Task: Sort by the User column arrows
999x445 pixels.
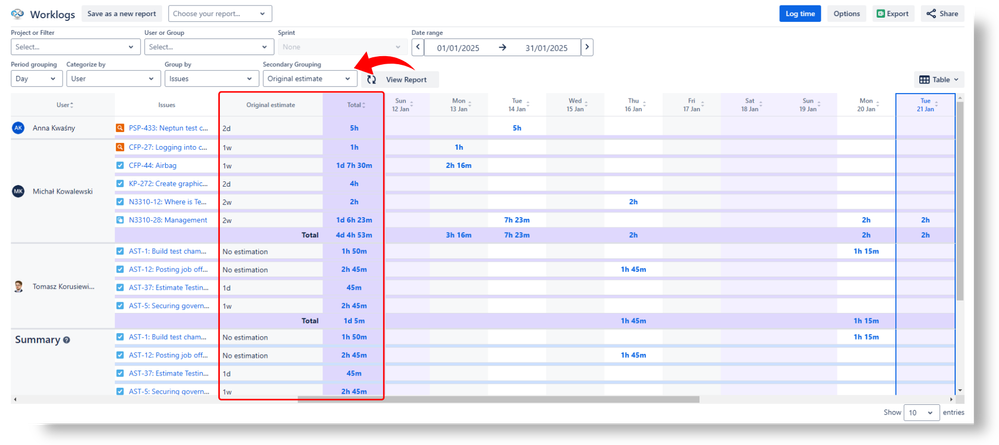Action: (x=72, y=105)
